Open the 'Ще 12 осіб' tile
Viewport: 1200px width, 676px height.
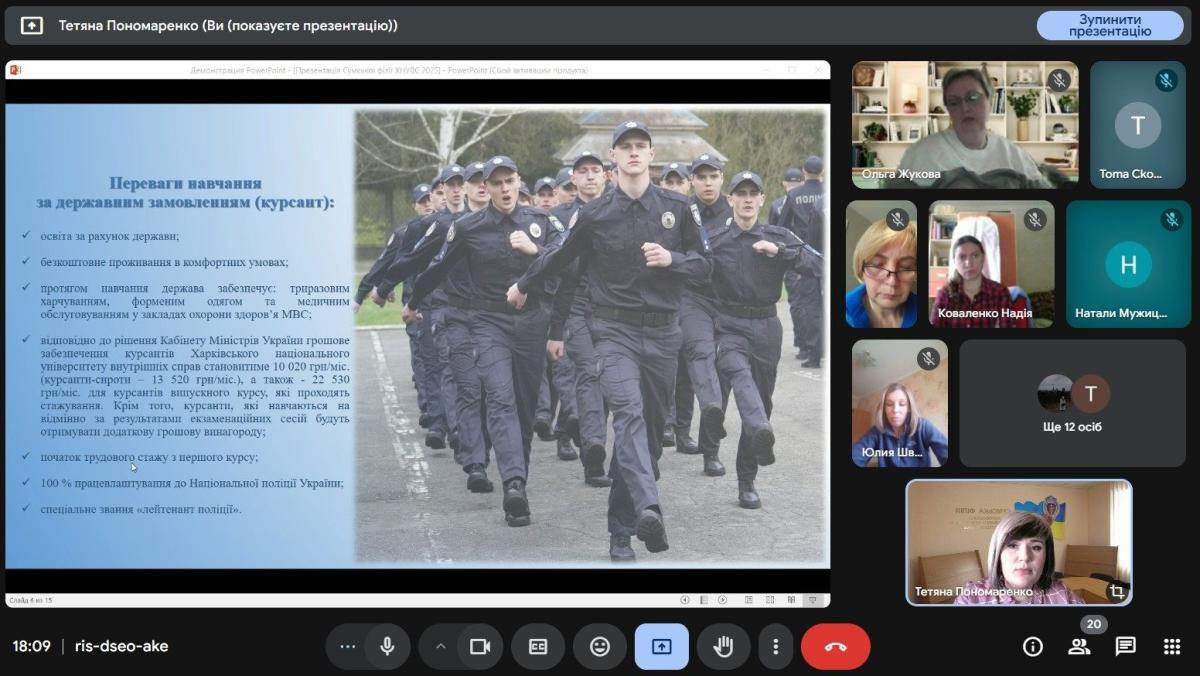1072,403
